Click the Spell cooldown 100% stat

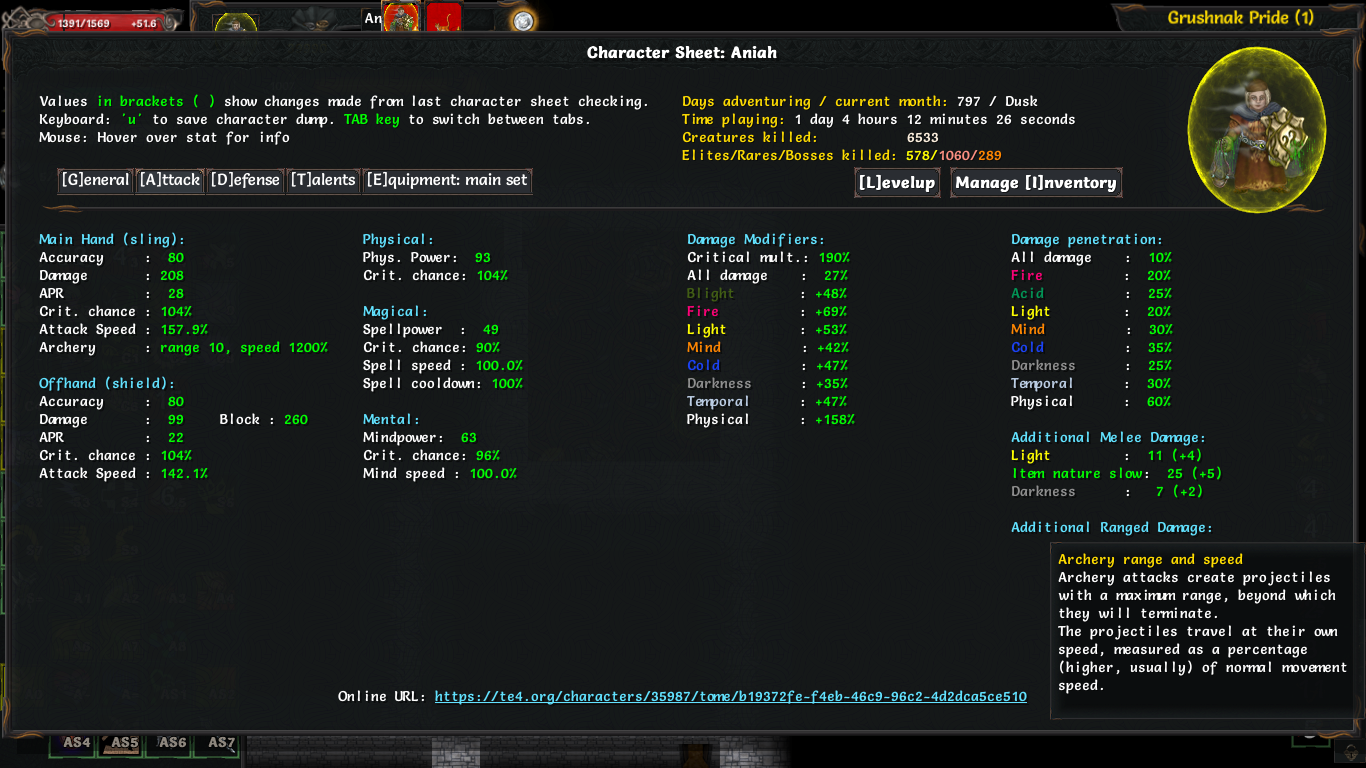pos(443,383)
